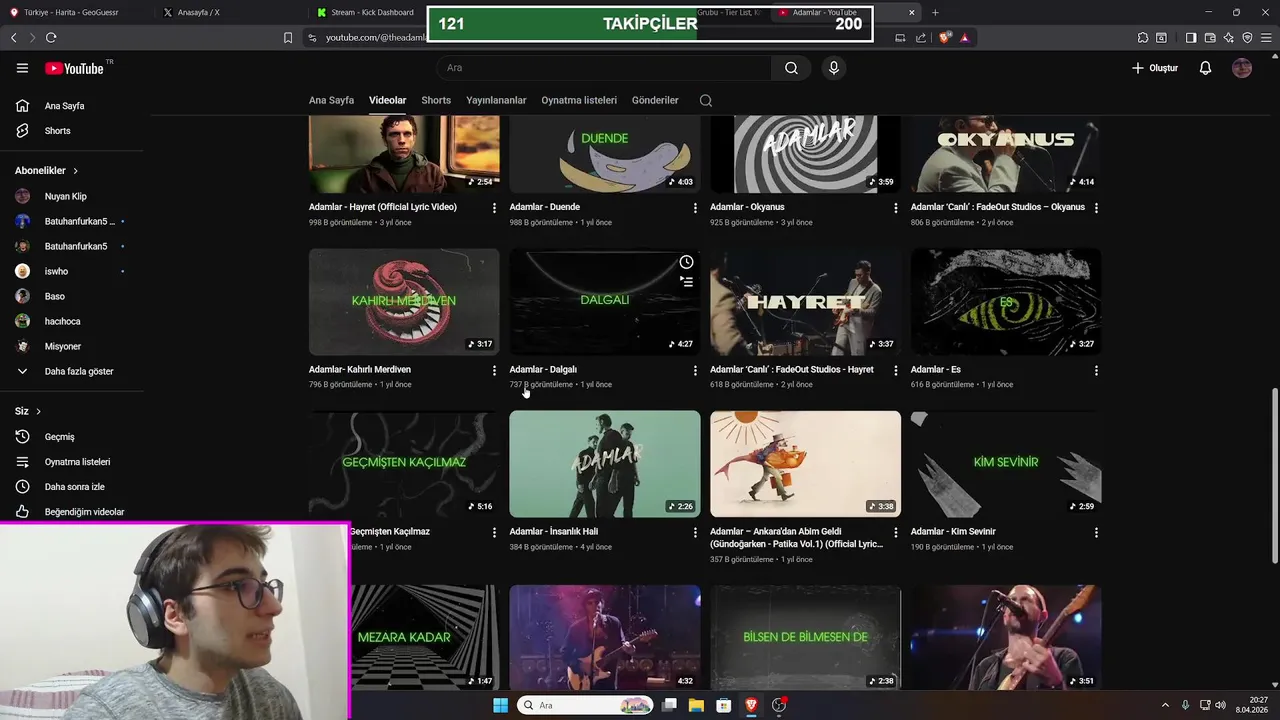Open the account avatar menu

1242,68
